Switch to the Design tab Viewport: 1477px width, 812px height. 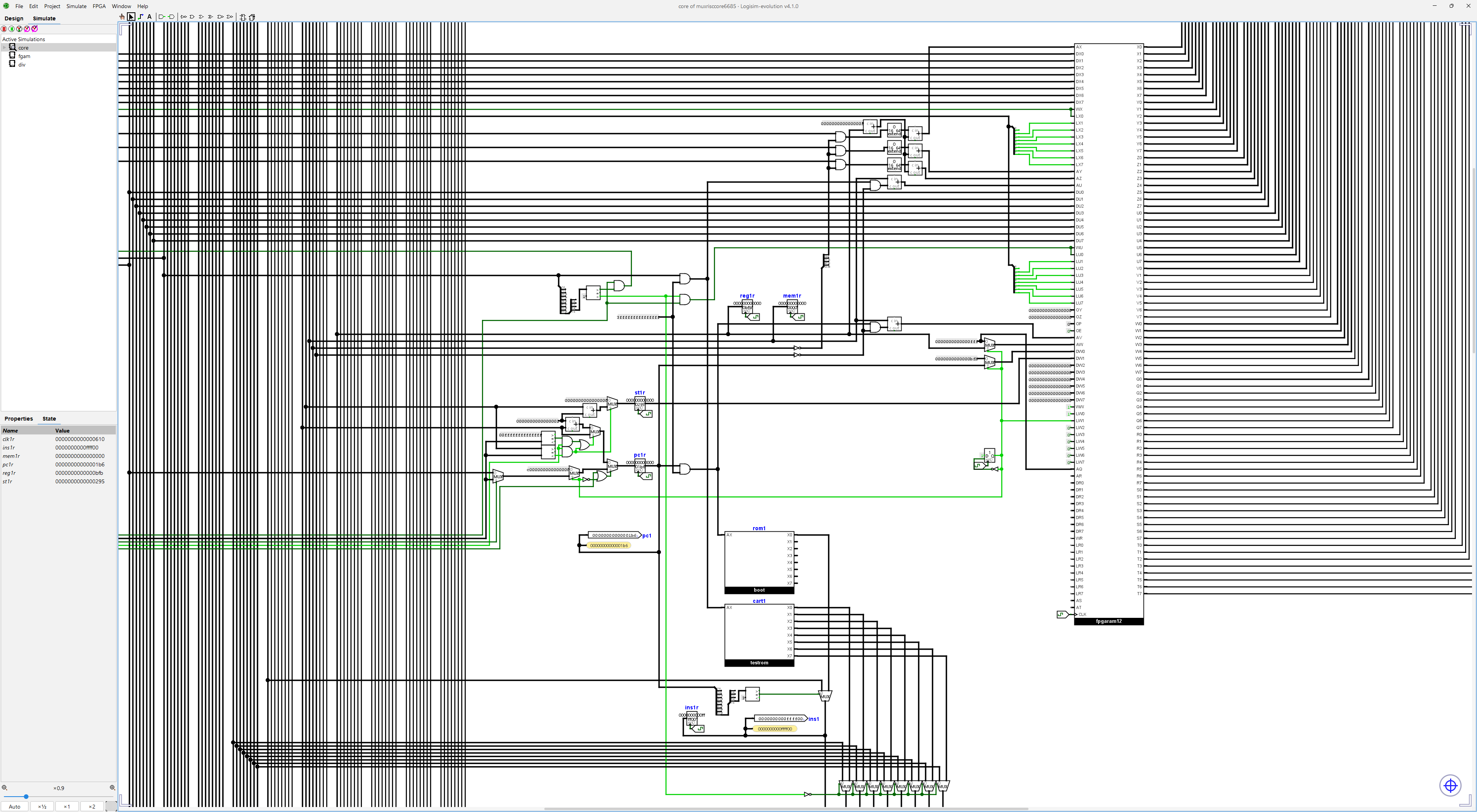coord(14,18)
